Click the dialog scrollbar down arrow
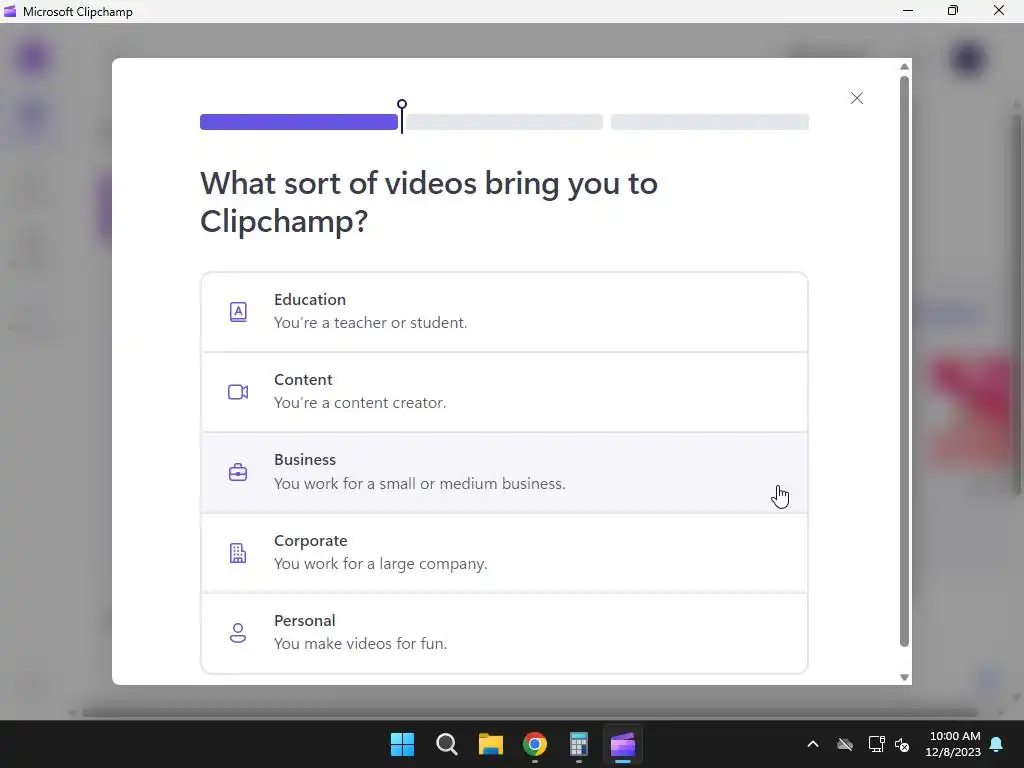 [904, 677]
